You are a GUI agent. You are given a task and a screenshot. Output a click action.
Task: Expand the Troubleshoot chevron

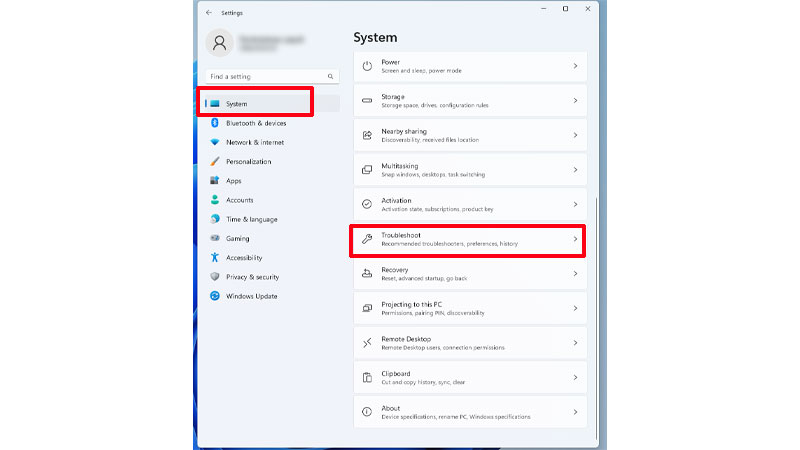coord(575,239)
